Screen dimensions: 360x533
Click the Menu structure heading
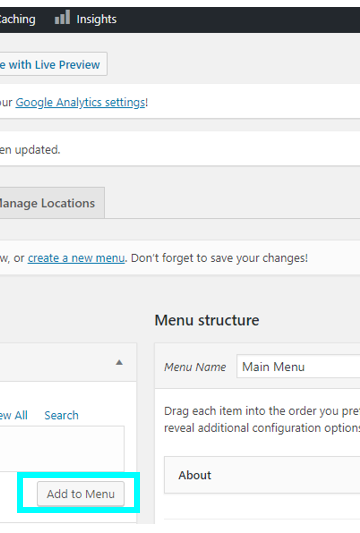(207, 320)
